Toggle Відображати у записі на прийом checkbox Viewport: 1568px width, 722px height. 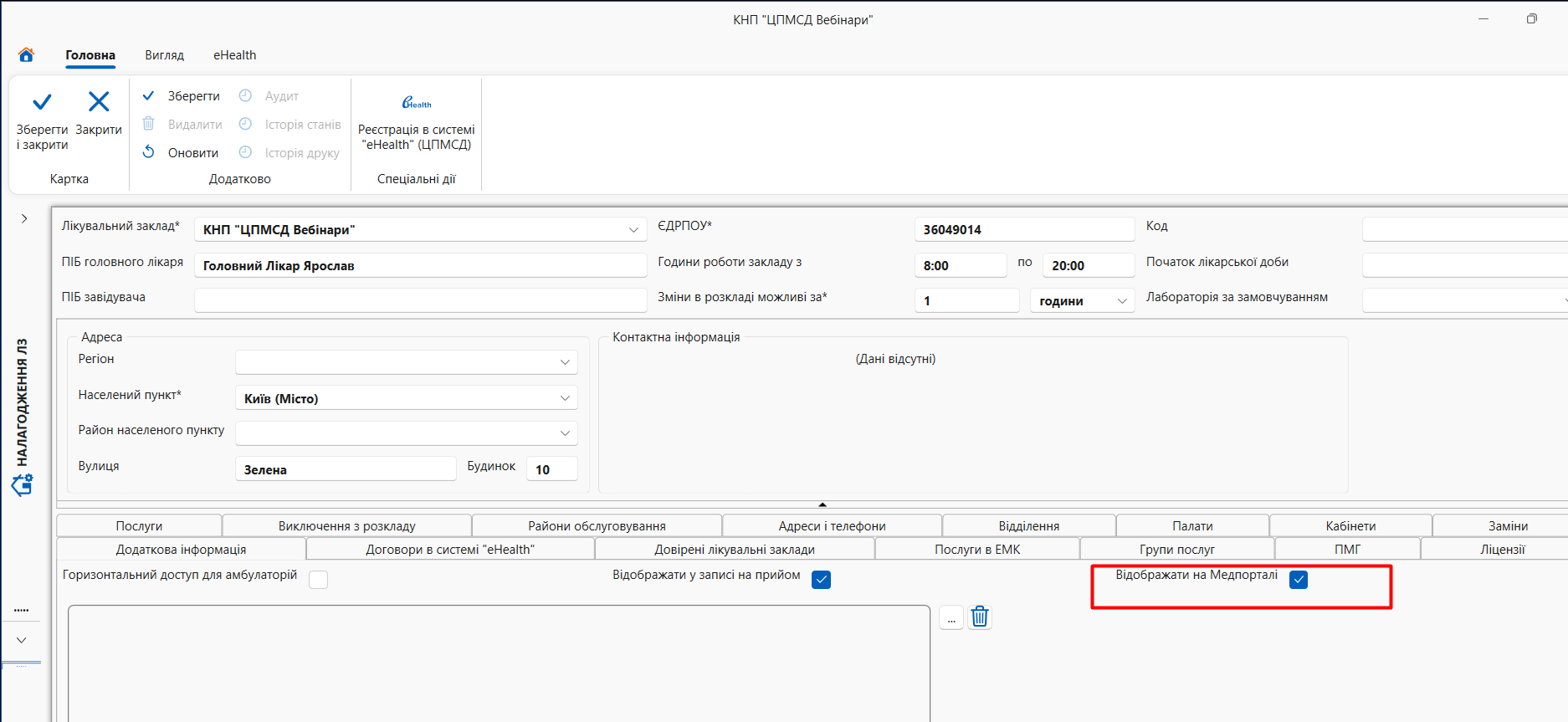822,579
